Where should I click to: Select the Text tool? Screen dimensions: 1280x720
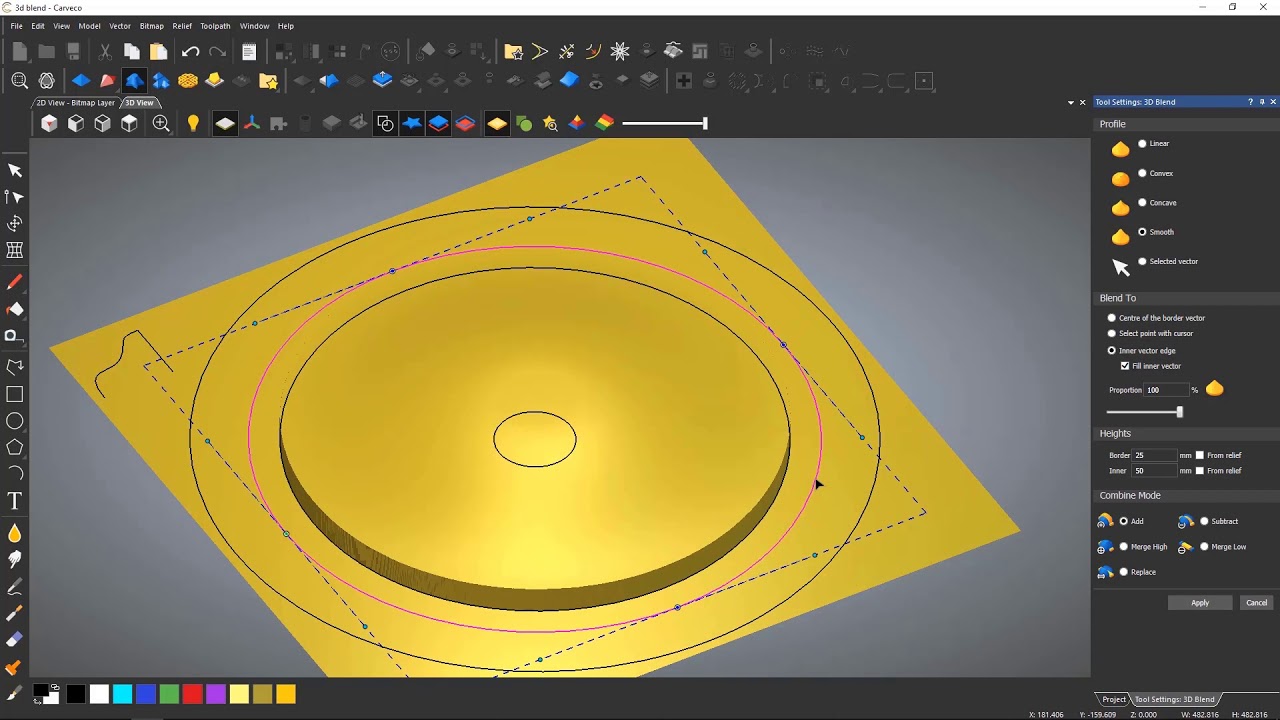click(x=15, y=501)
